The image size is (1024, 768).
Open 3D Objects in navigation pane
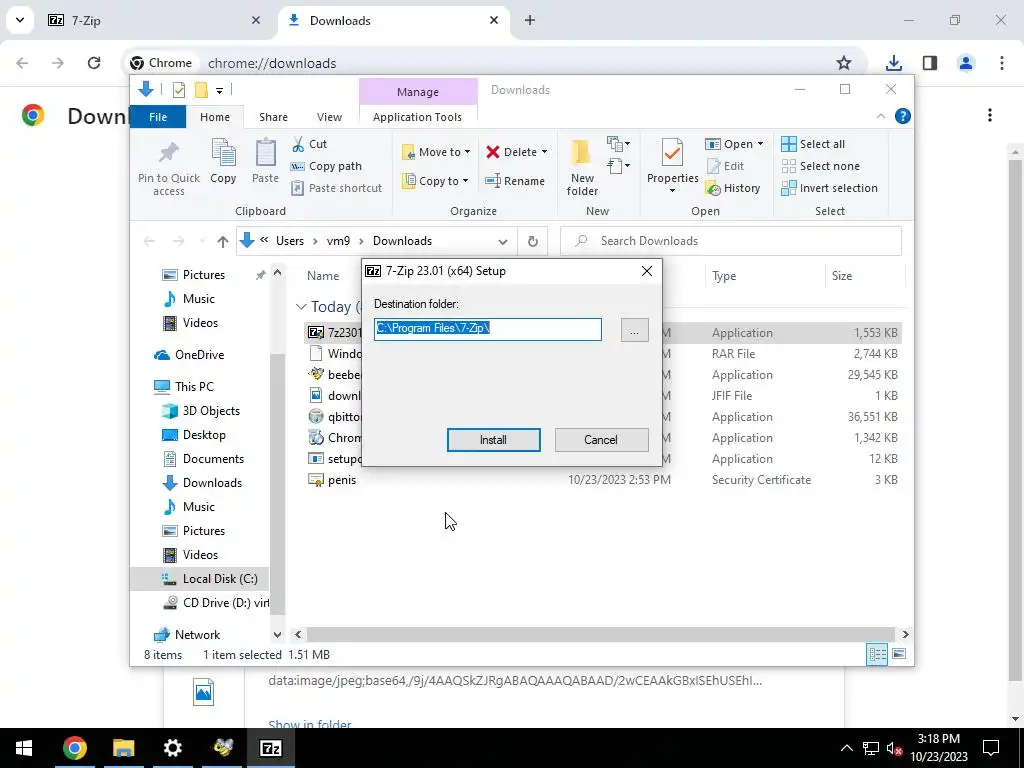point(201,411)
